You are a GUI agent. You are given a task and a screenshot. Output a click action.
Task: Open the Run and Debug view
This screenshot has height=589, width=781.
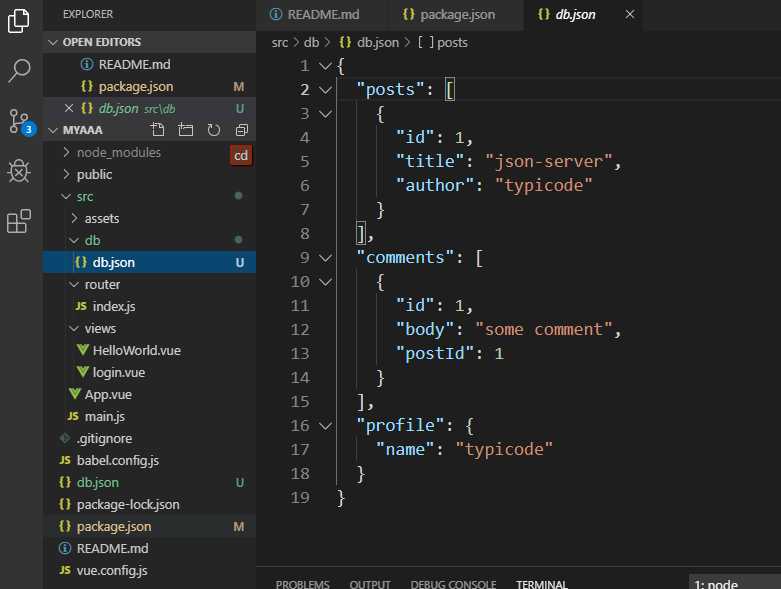point(19,171)
